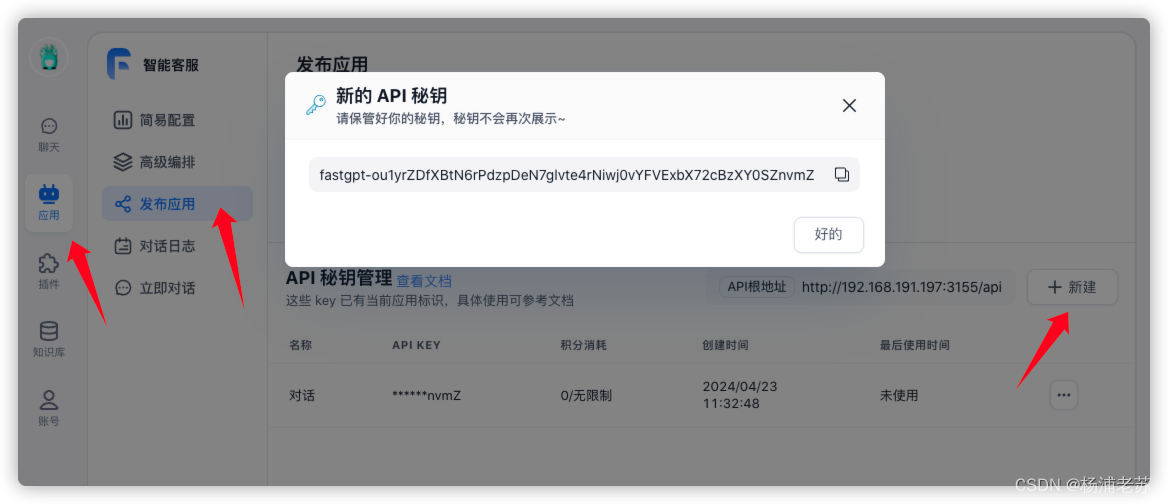The width and height of the screenshot is (1168, 504).
Task: Start 立即对话 chat now
Action: click(x=177, y=287)
